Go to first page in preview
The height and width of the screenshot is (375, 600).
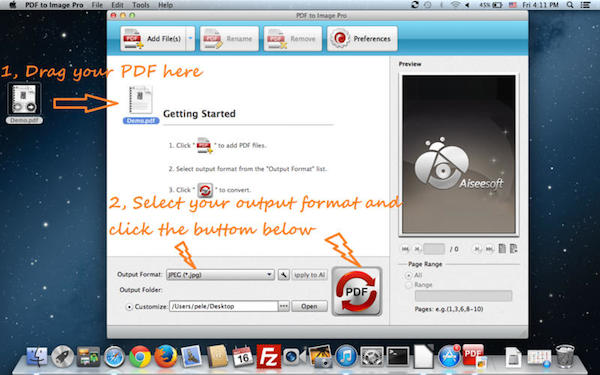click(x=405, y=249)
